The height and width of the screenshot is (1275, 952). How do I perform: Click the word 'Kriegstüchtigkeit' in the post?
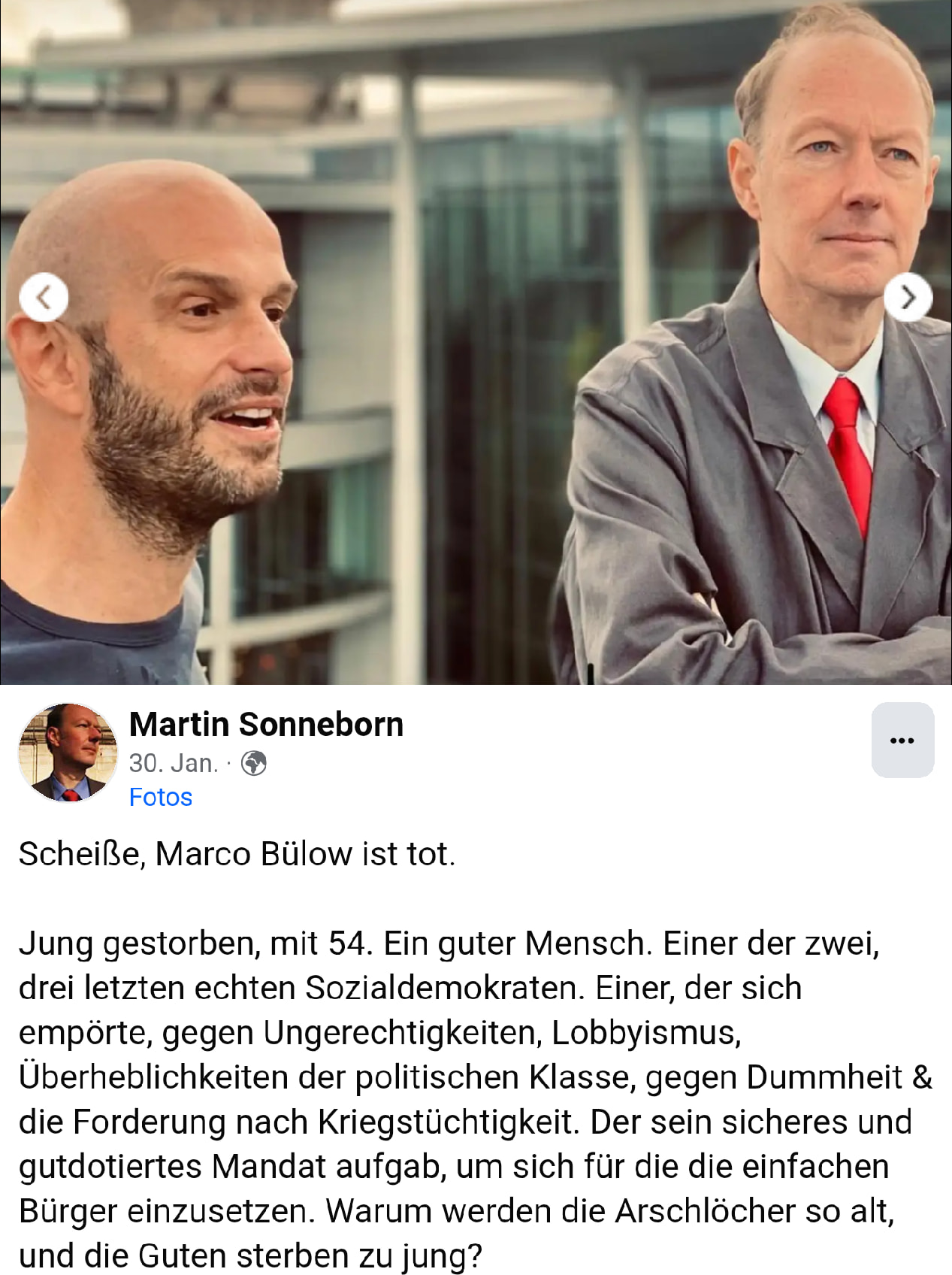[x=449, y=1122]
